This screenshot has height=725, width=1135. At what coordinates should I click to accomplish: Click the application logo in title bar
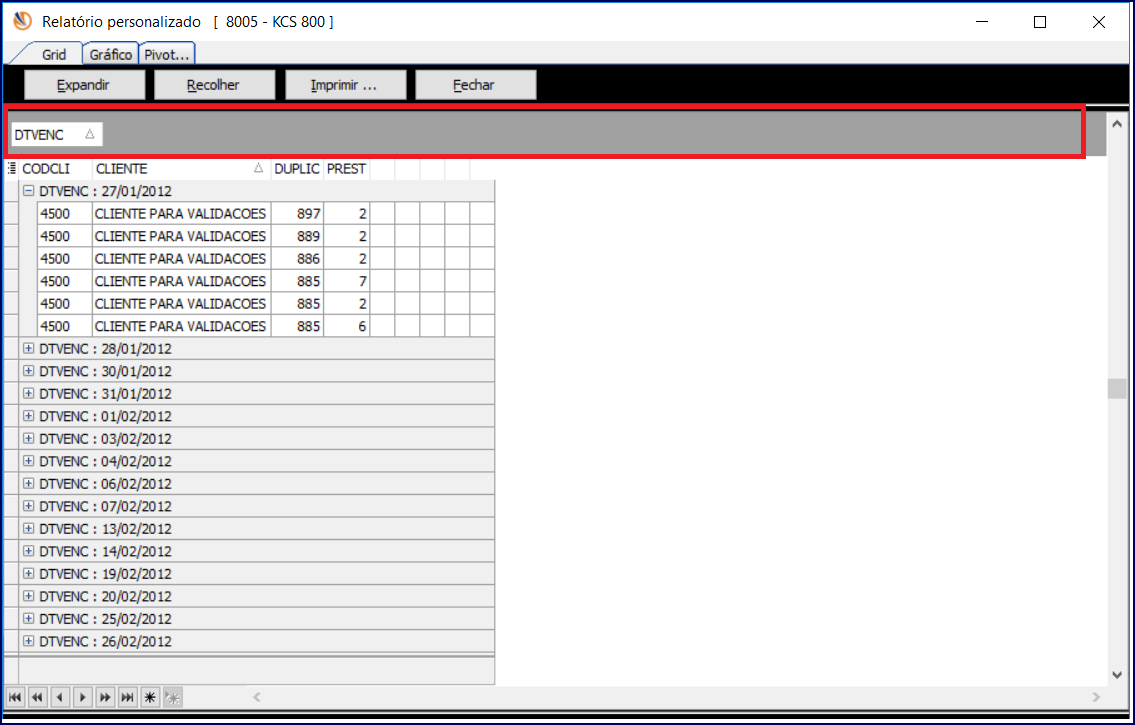22,22
